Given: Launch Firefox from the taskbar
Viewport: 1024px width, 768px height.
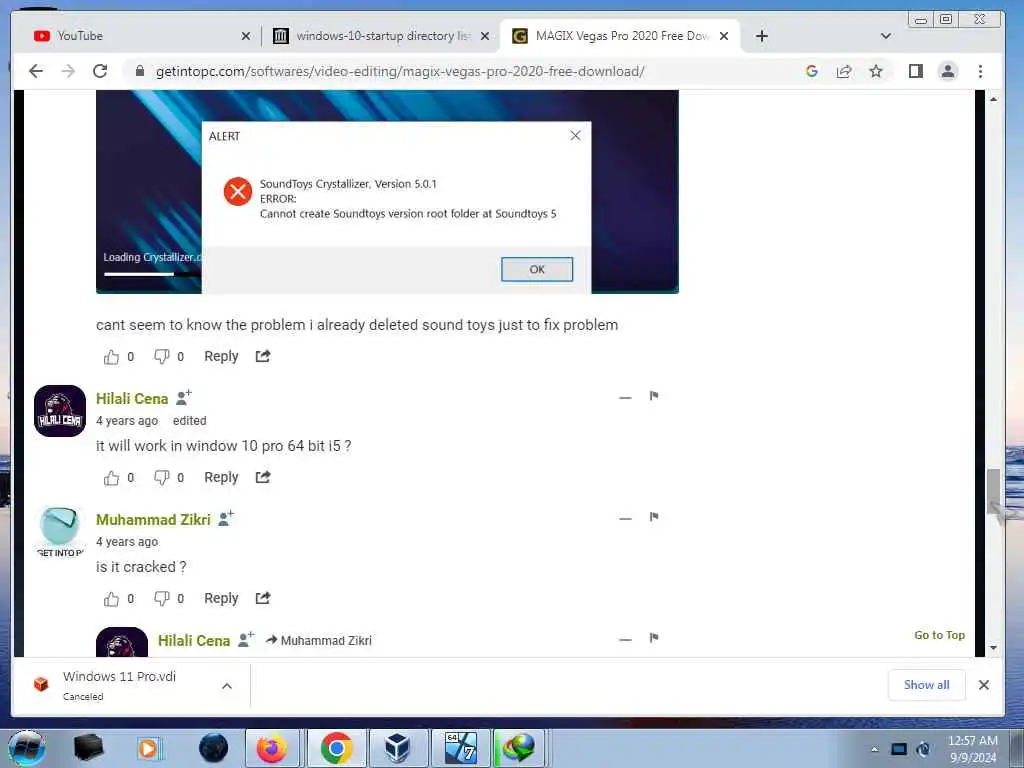Looking at the screenshot, I should coord(272,748).
